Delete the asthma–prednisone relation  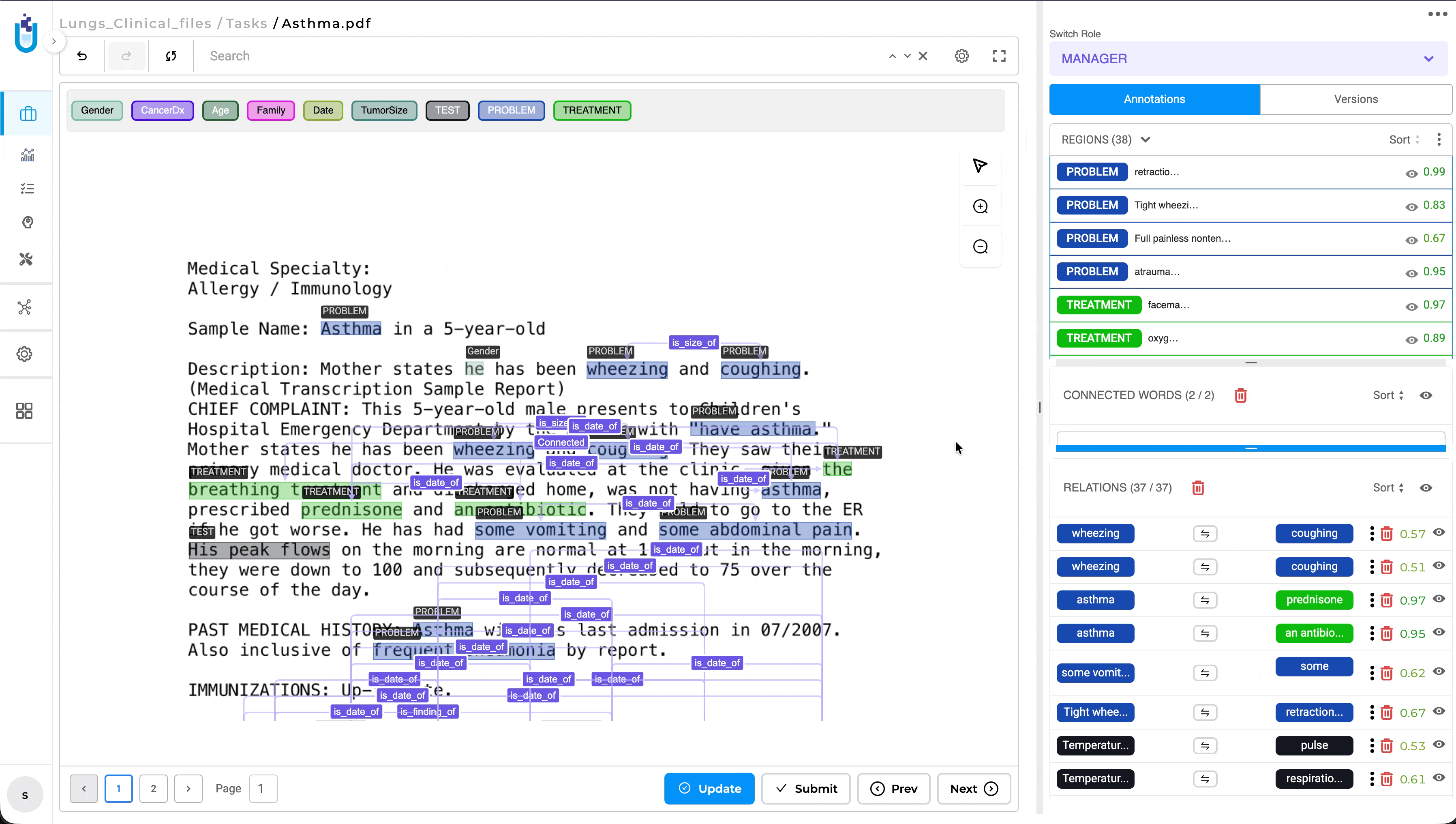(x=1386, y=600)
